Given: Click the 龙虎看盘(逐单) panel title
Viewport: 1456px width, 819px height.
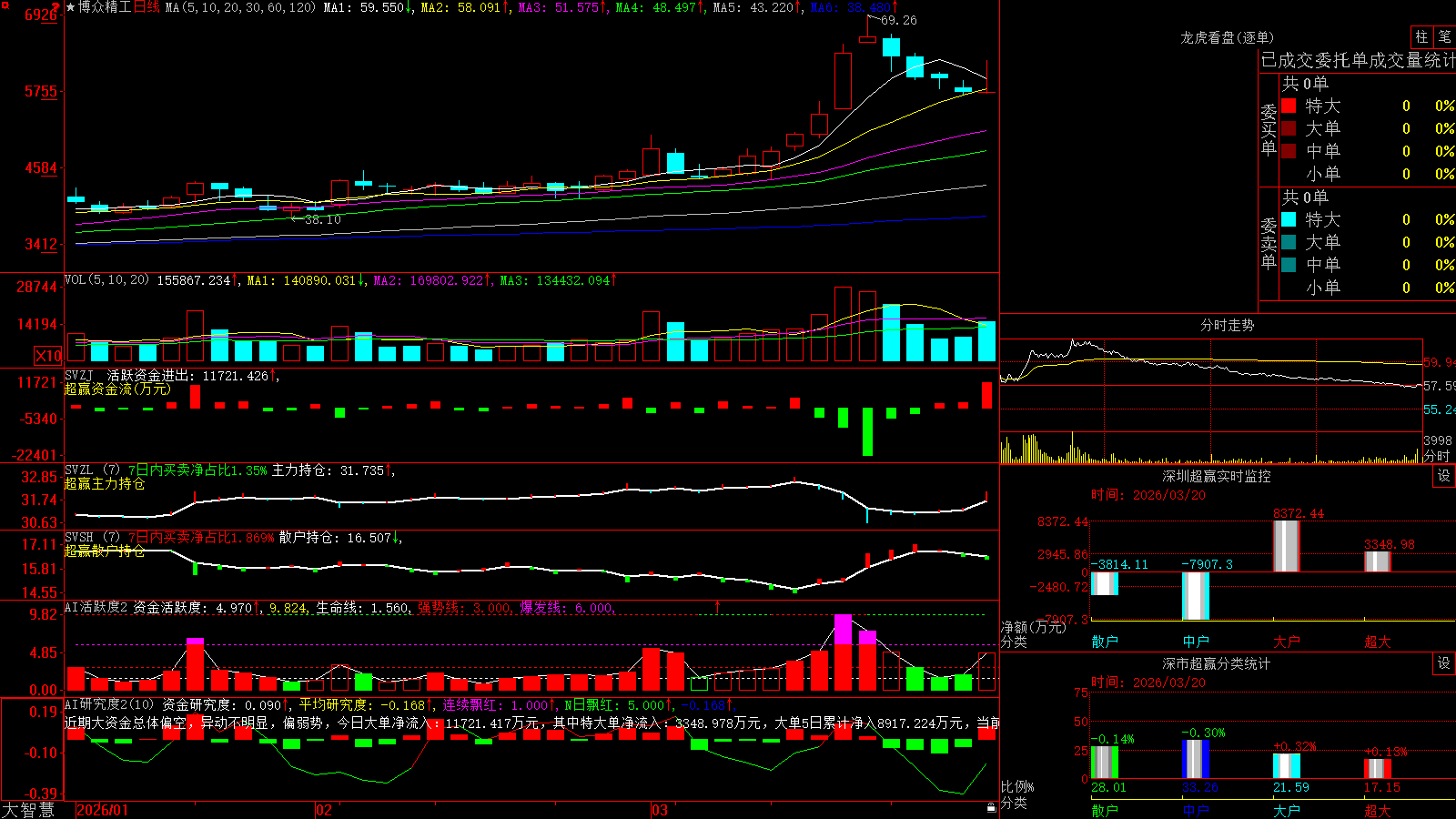Looking at the screenshot, I should click(1227, 37).
